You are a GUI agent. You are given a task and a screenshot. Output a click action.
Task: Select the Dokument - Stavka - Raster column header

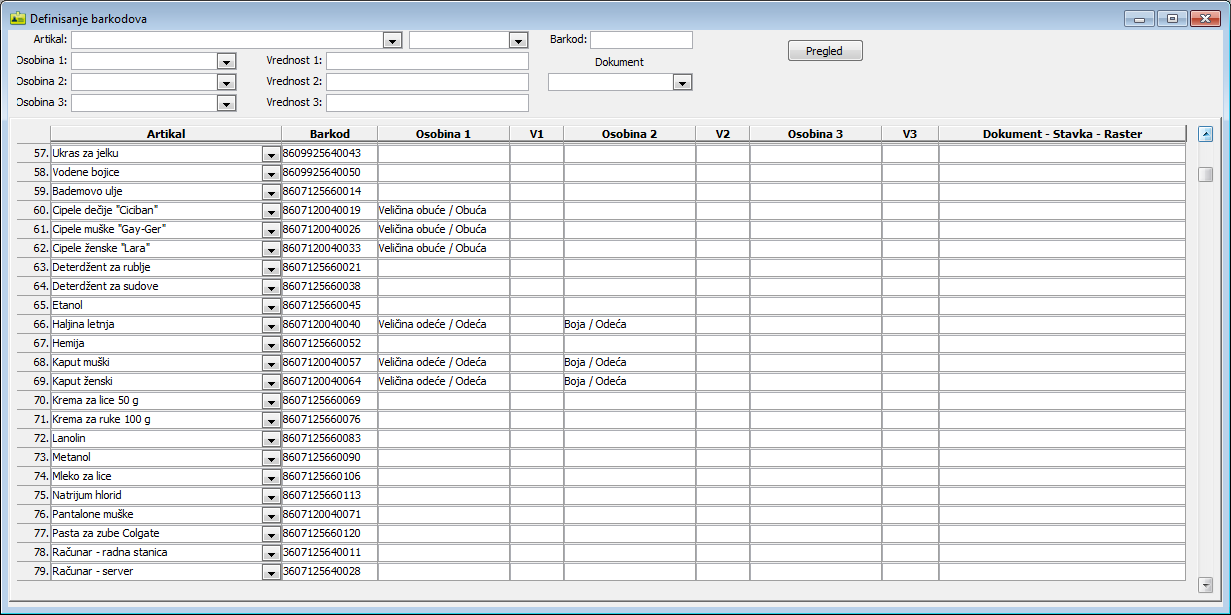point(1062,134)
